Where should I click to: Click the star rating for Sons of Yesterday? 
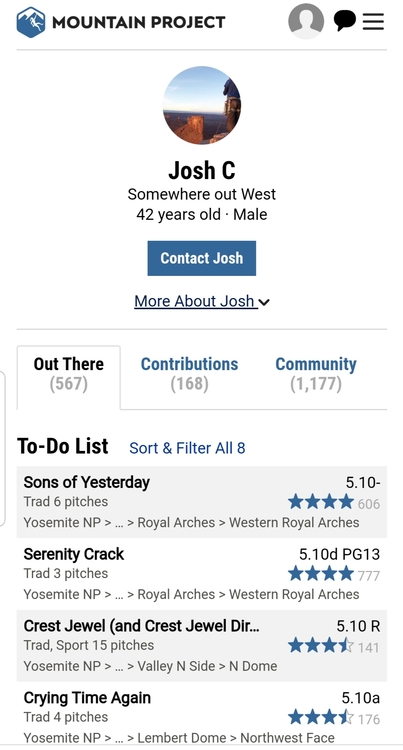(321, 502)
